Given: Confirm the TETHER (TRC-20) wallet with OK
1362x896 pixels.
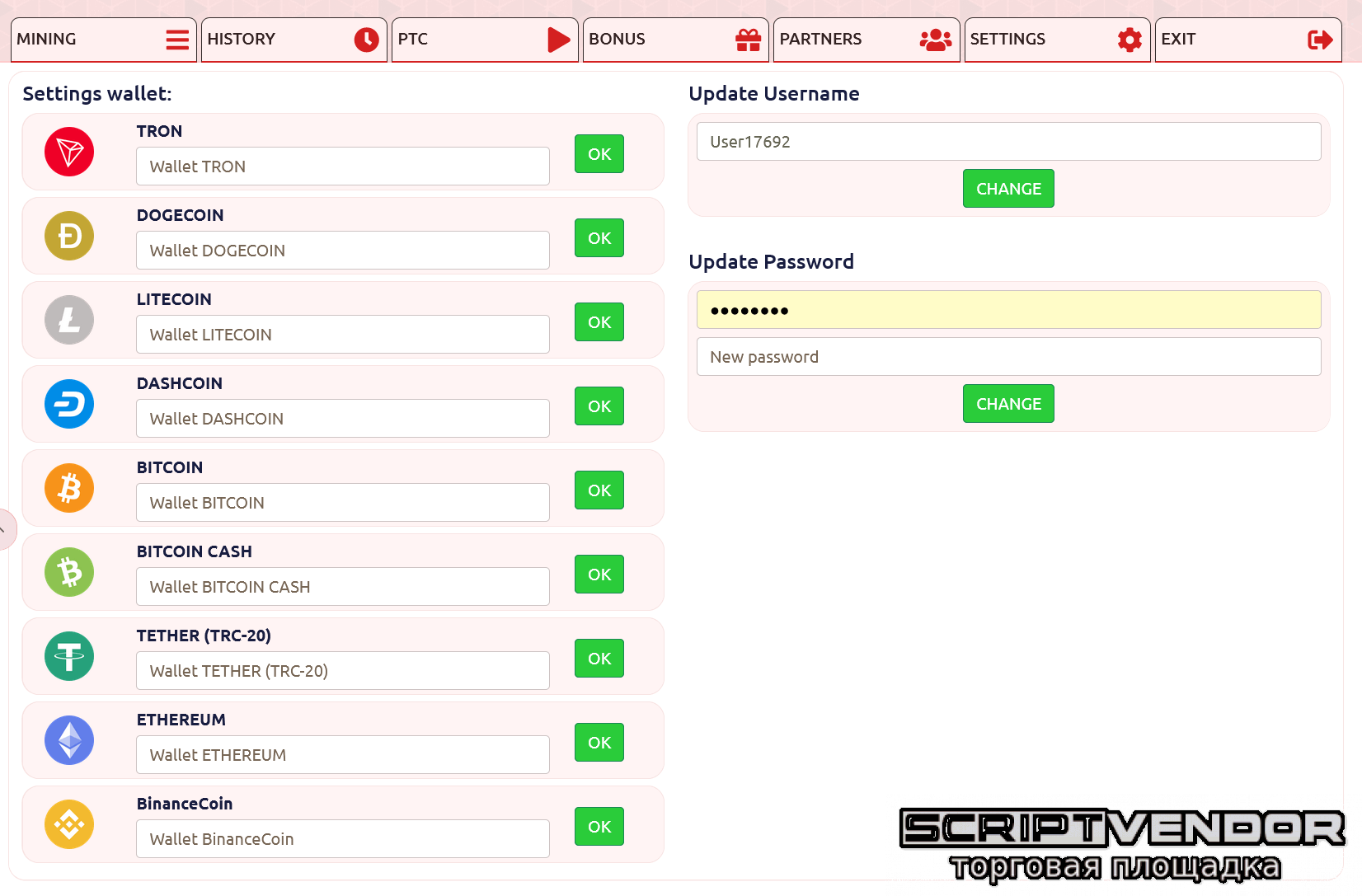Looking at the screenshot, I should 599,659.
